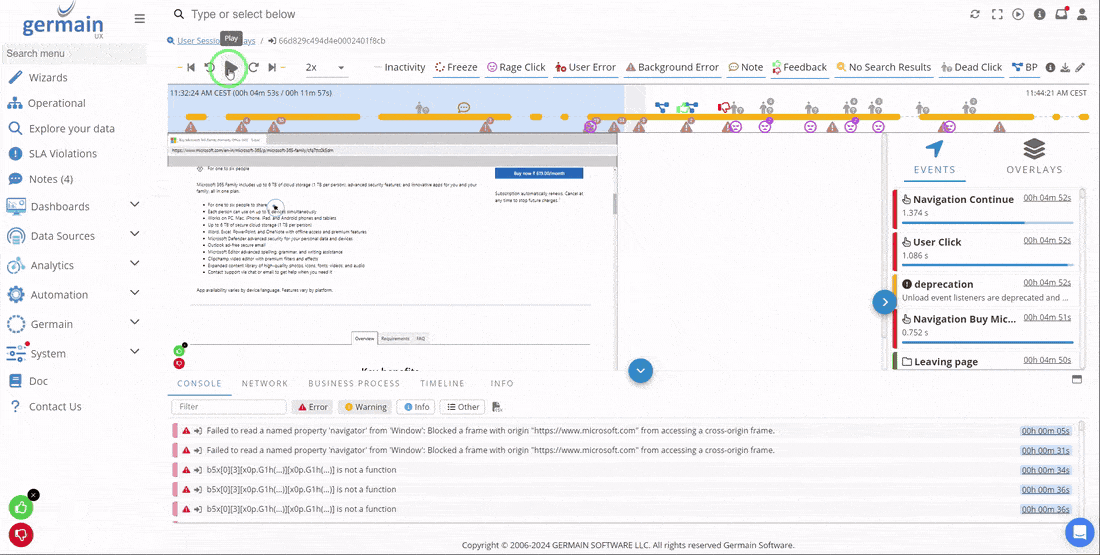Start the session replay with Play
Image resolution: width=1100 pixels, height=555 pixels.
pos(231,67)
